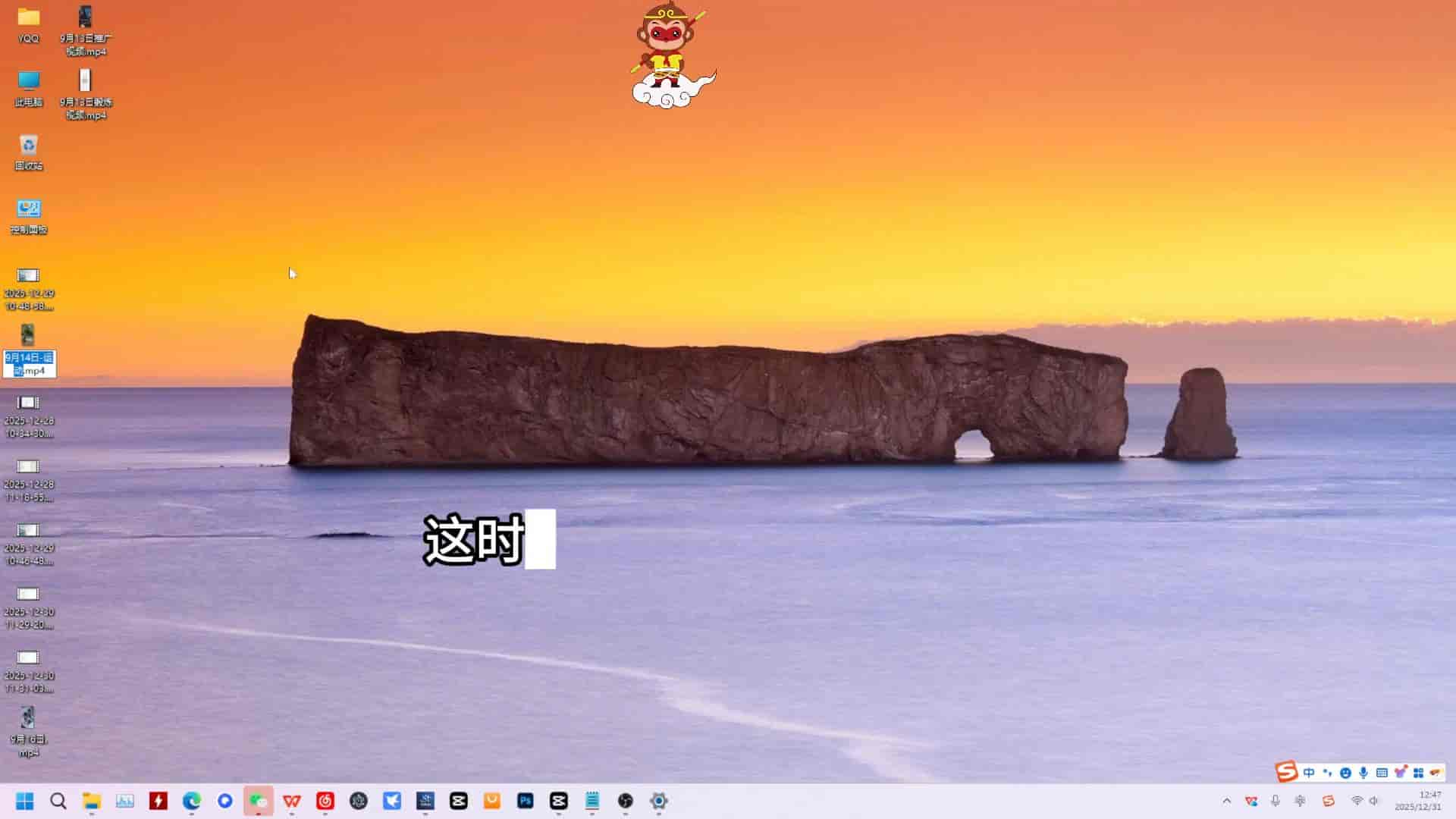Select the 2025-12-28 10-34 video file
This screenshot has height=819, width=1456.
pos(29,416)
